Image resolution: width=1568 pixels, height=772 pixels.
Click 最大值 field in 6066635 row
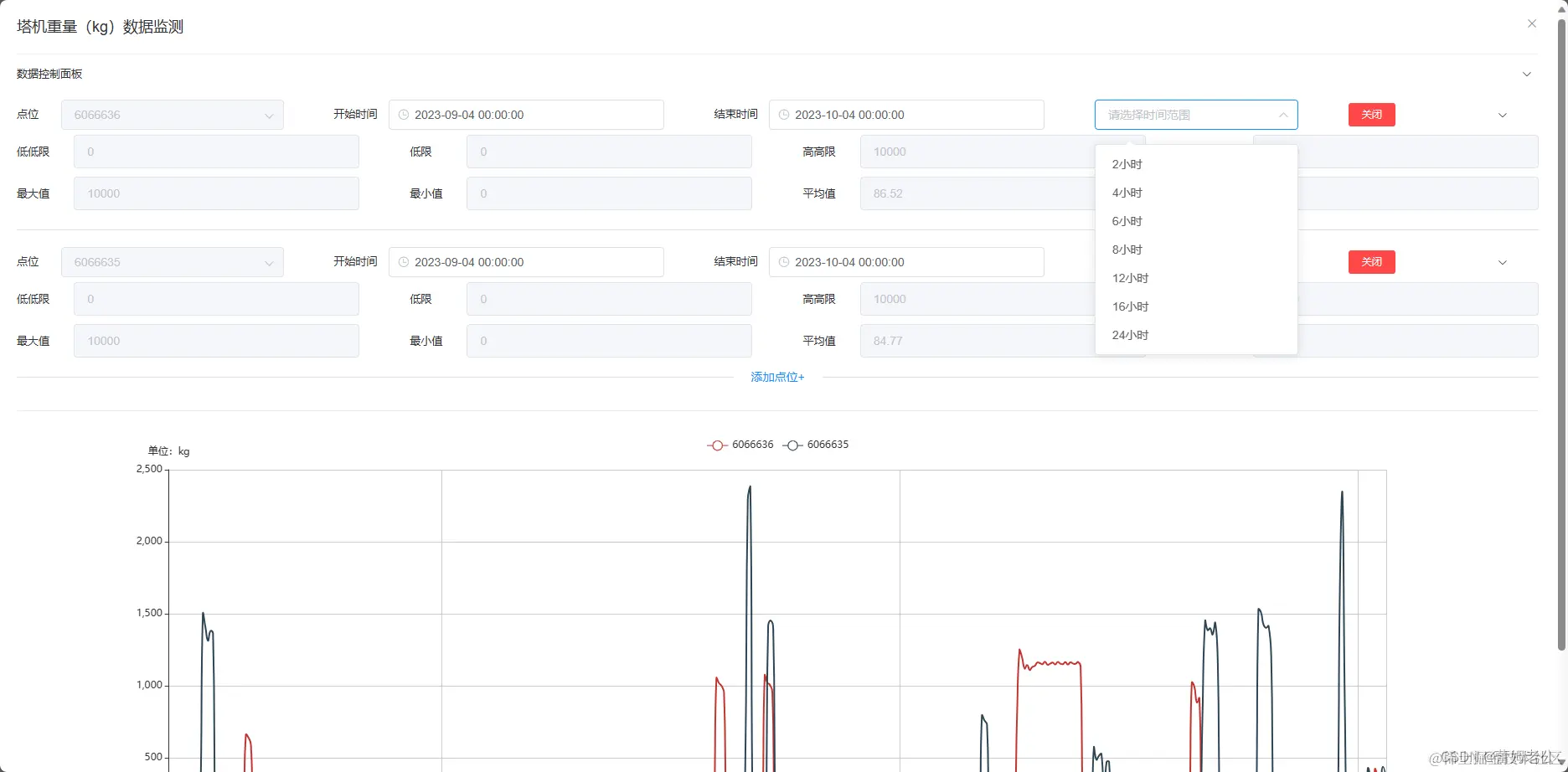tap(216, 341)
